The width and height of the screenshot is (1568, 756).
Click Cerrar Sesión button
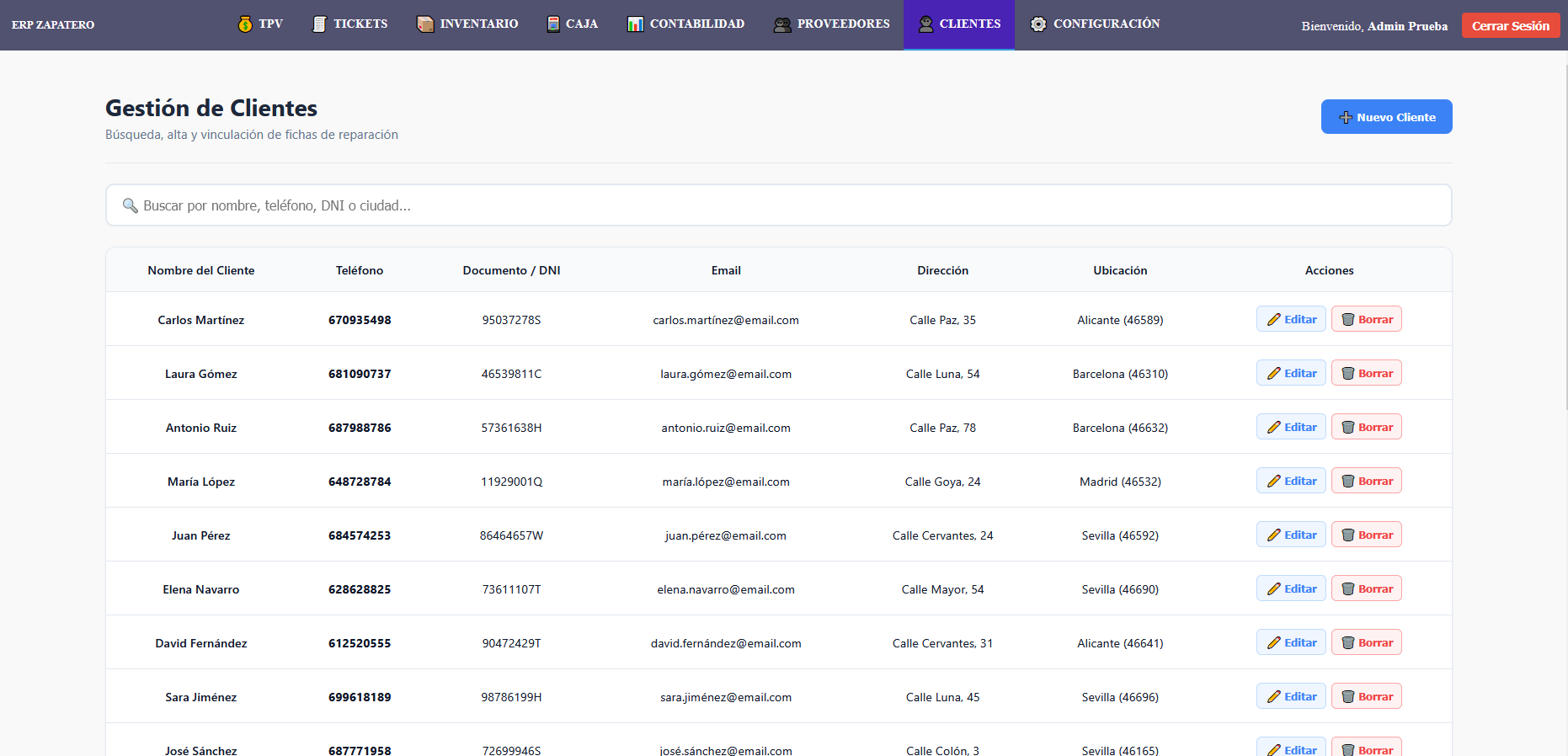pos(1511,25)
